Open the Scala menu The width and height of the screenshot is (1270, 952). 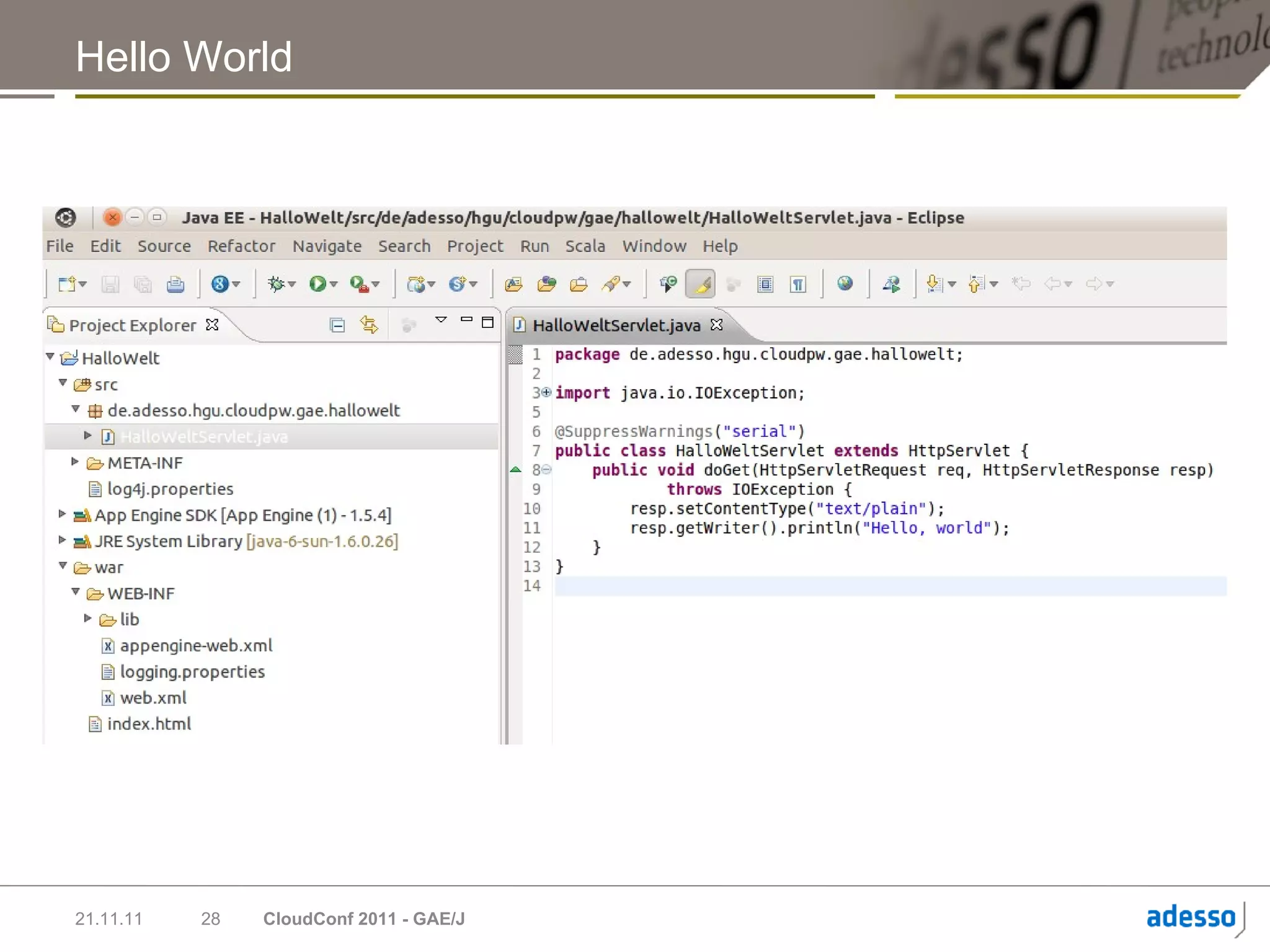pos(584,246)
